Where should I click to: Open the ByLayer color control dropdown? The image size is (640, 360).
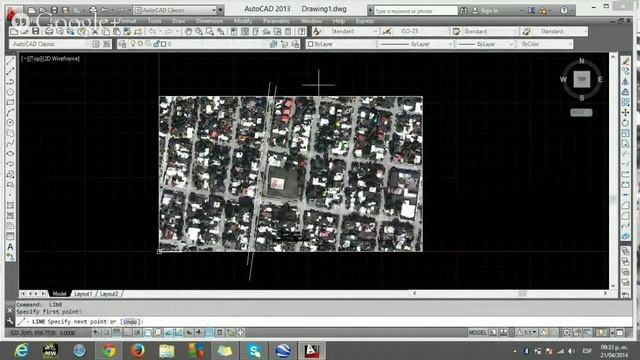pyautogui.click(x=341, y=44)
